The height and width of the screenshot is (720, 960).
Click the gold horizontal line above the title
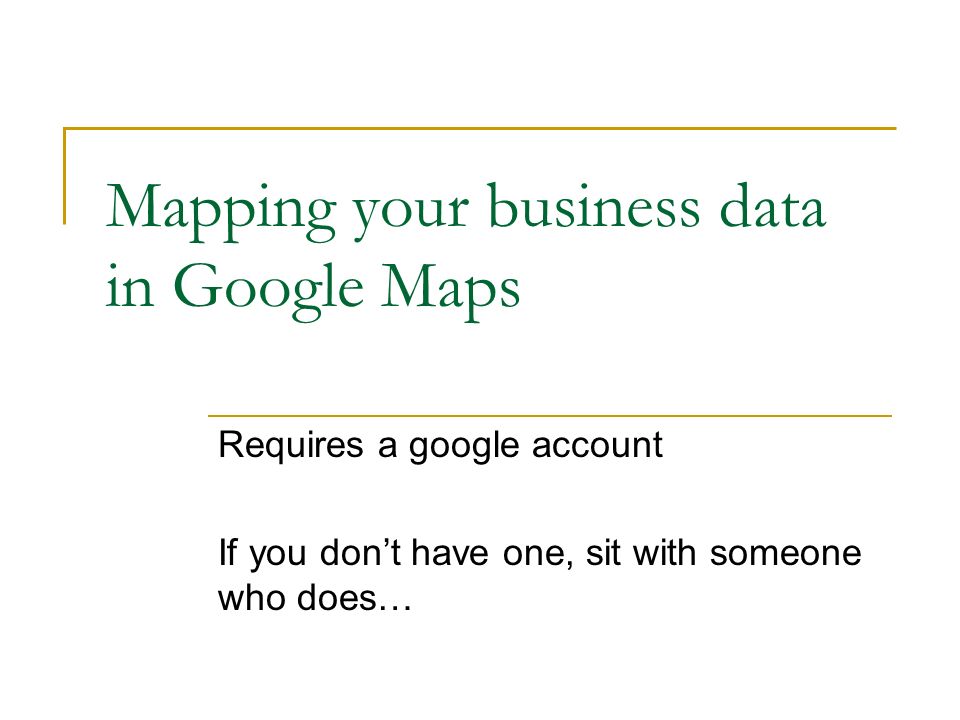479,129
